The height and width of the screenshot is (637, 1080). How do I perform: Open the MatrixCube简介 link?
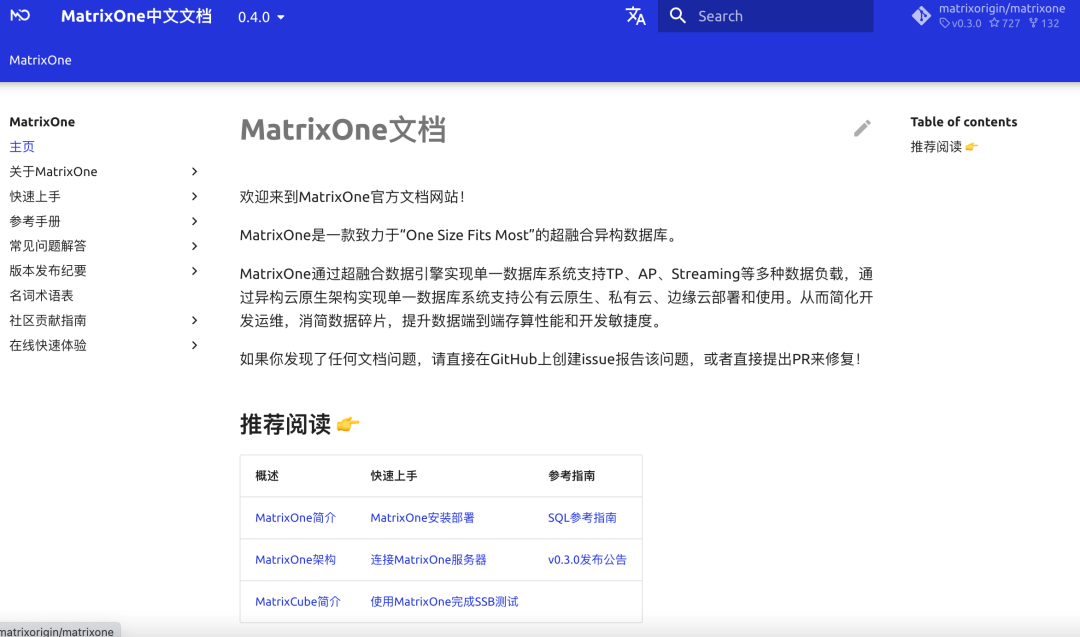pos(298,602)
